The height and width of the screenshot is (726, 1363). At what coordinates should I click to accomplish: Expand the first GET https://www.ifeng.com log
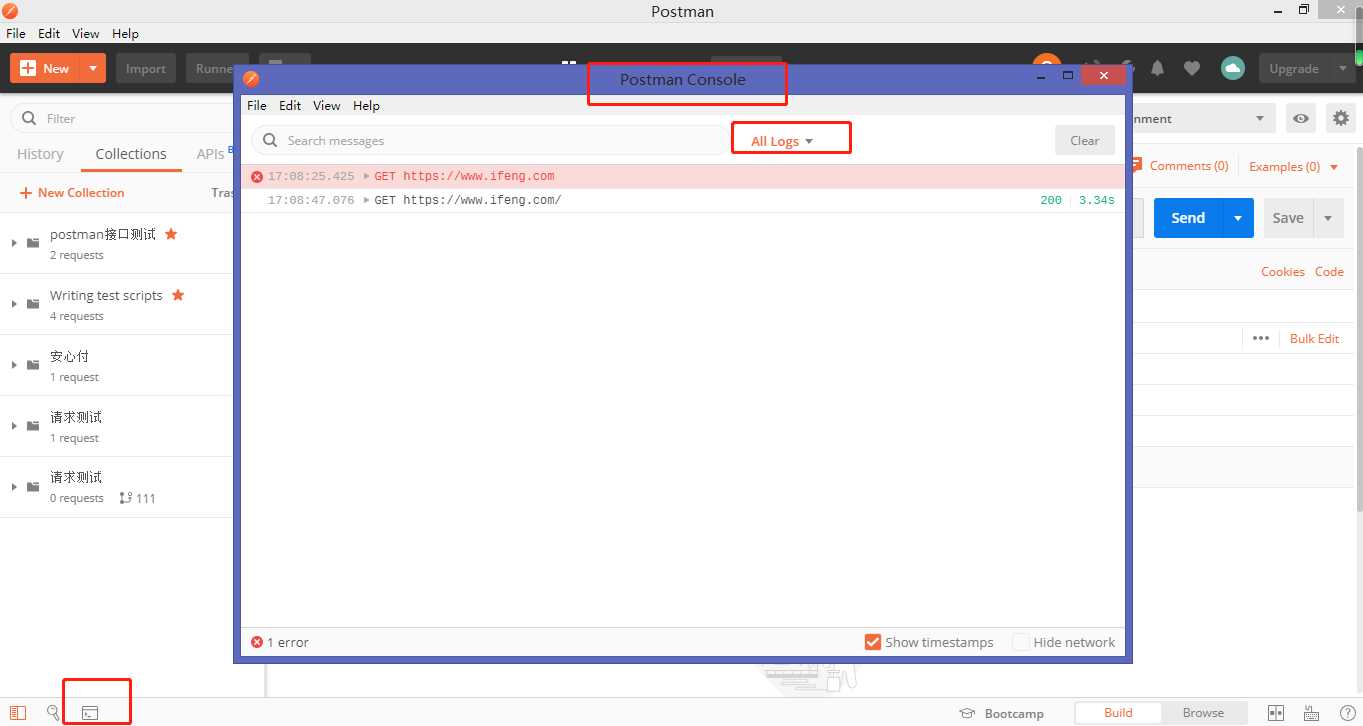point(367,176)
